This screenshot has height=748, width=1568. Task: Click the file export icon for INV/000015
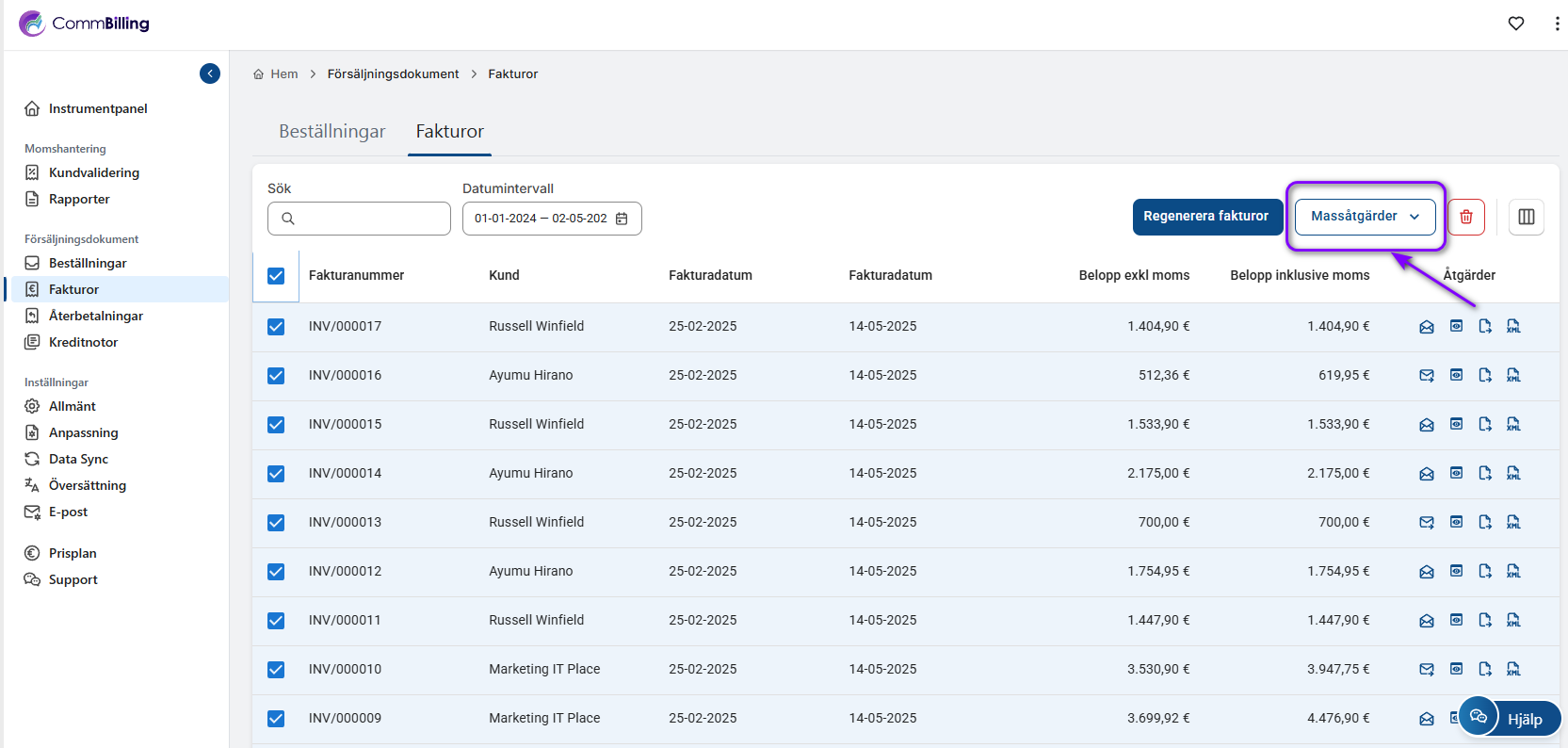tap(1485, 424)
